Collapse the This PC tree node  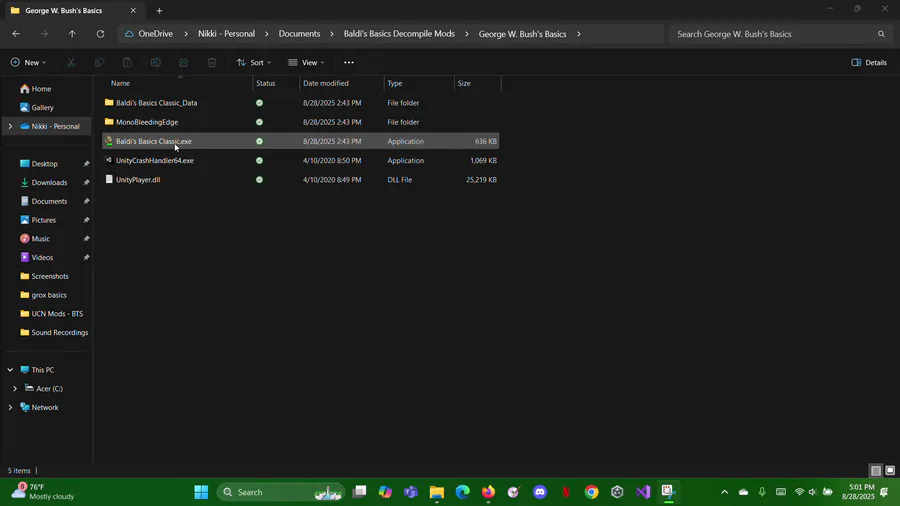click(x=10, y=370)
